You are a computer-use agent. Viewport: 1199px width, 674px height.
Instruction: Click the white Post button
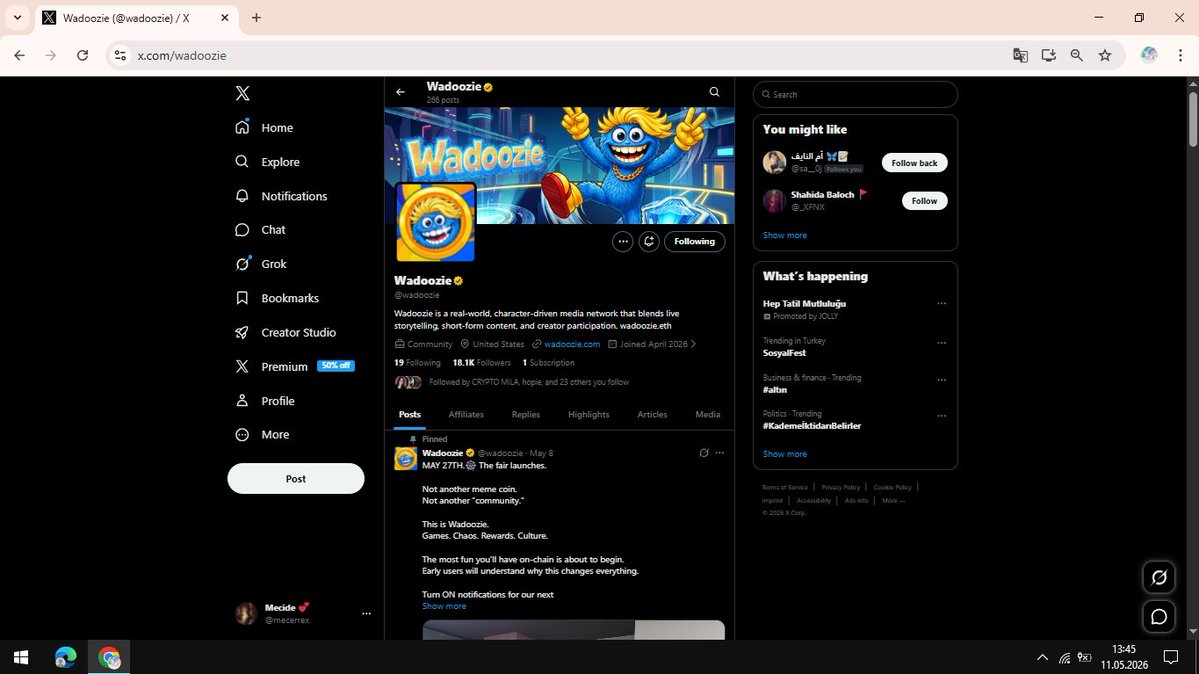(296, 479)
